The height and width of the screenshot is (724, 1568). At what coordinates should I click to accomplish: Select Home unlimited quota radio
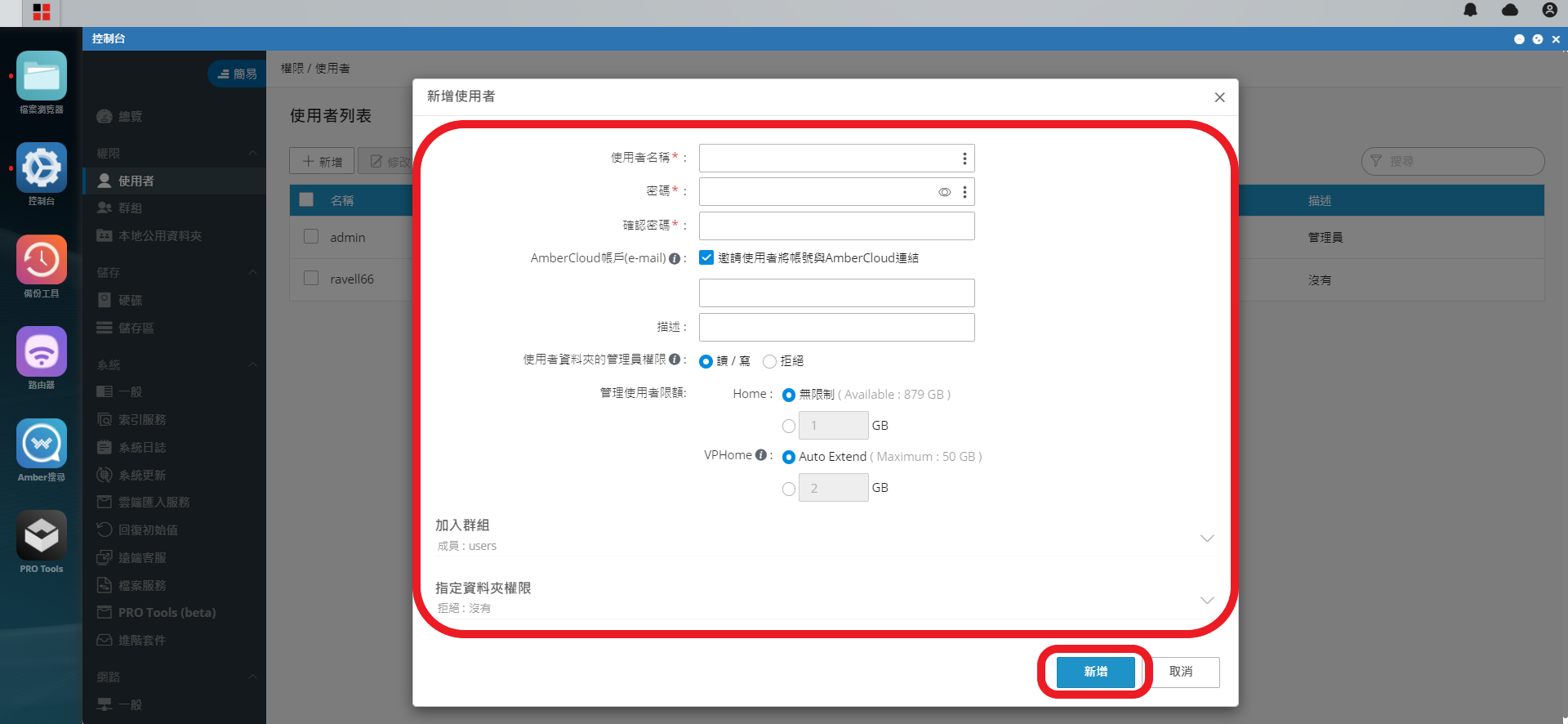point(789,395)
